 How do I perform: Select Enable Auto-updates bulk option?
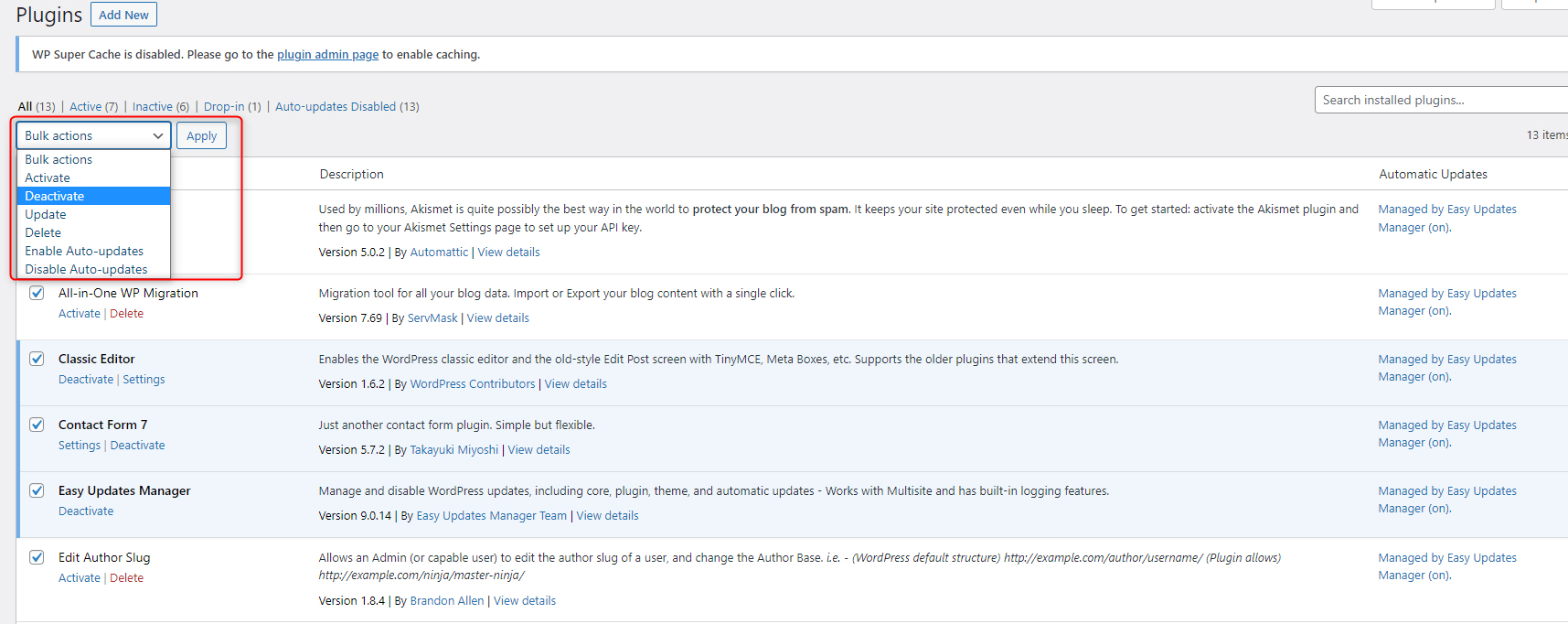tap(93, 251)
